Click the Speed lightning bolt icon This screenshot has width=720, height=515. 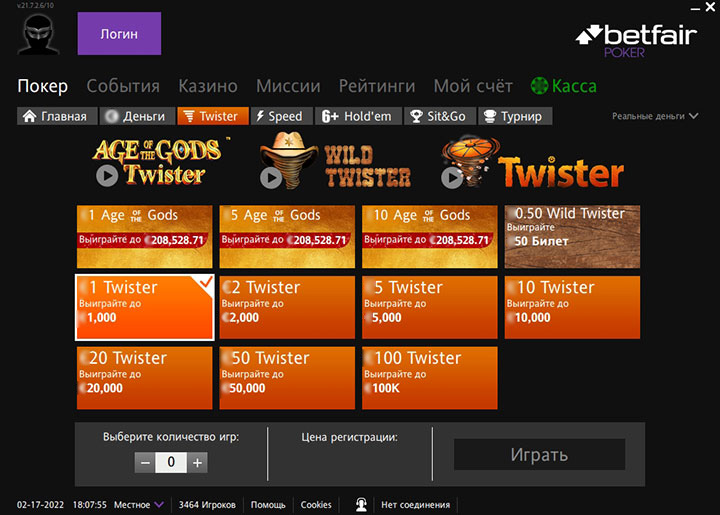[x=260, y=116]
